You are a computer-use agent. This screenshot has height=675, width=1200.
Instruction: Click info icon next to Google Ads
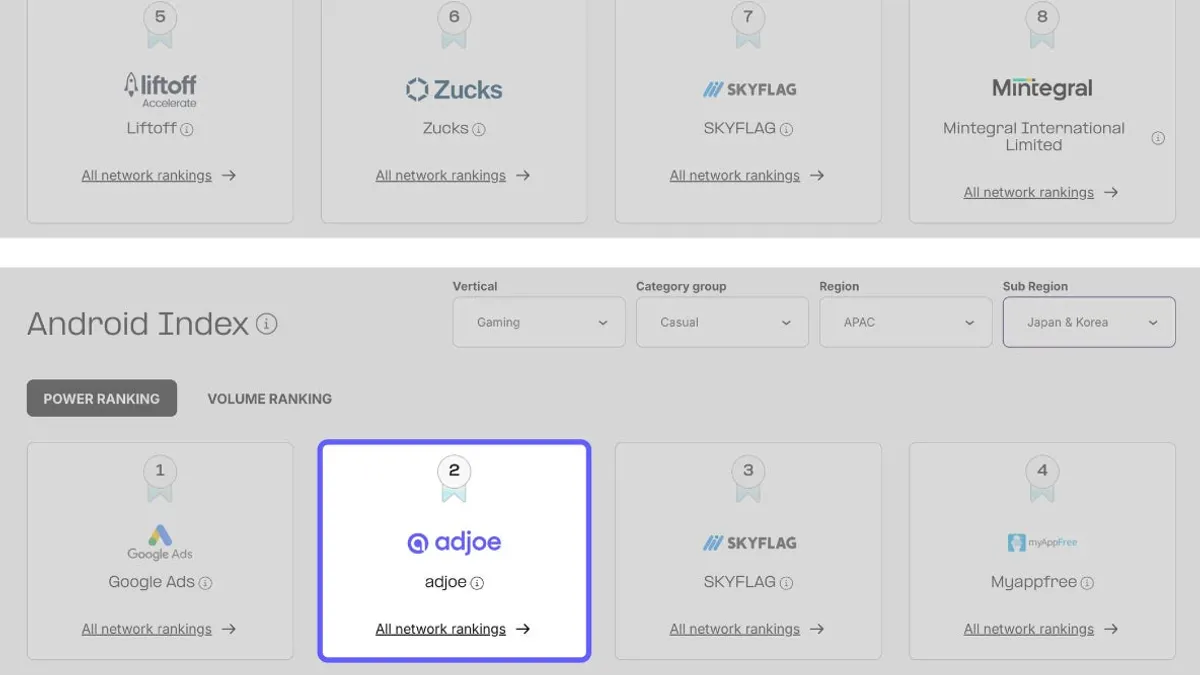click(205, 583)
